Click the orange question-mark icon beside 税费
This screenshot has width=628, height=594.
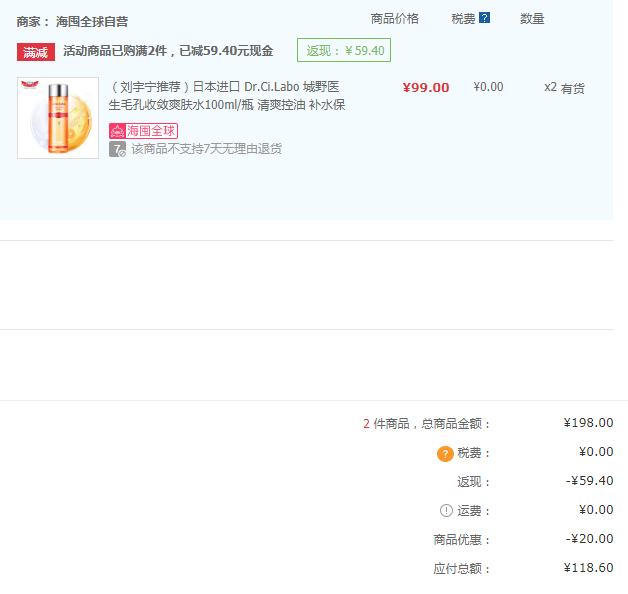pyautogui.click(x=445, y=454)
